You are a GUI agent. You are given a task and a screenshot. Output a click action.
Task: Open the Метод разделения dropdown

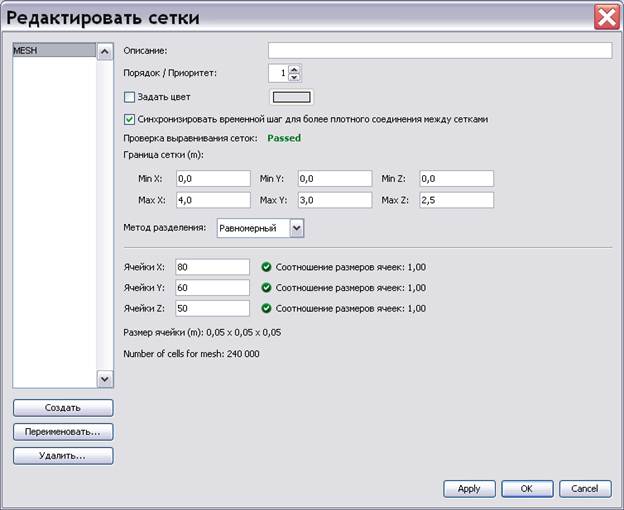point(260,228)
